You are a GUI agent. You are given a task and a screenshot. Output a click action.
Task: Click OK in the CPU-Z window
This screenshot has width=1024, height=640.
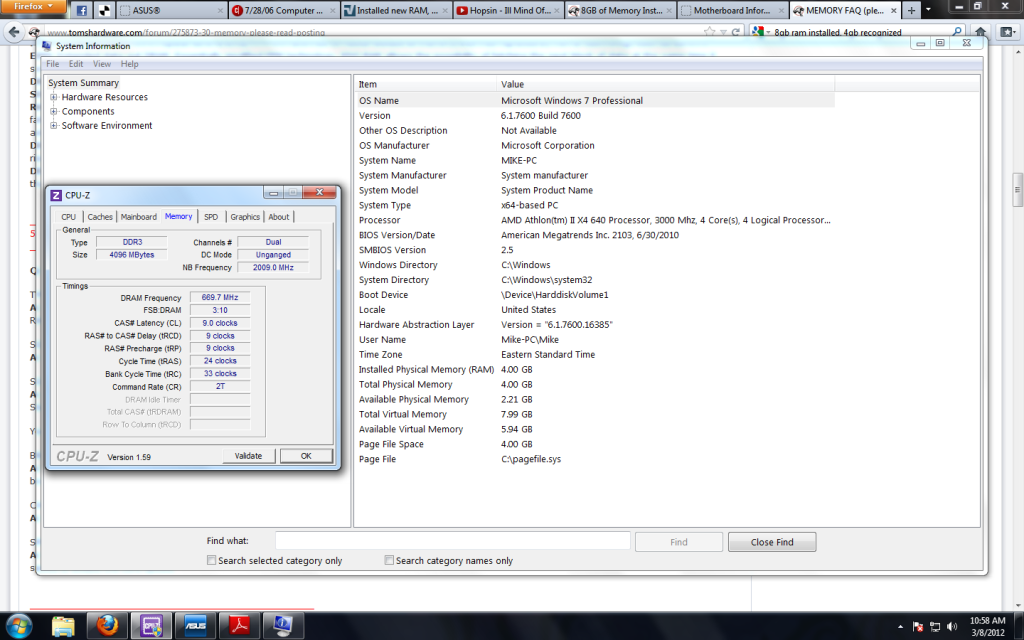point(306,456)
